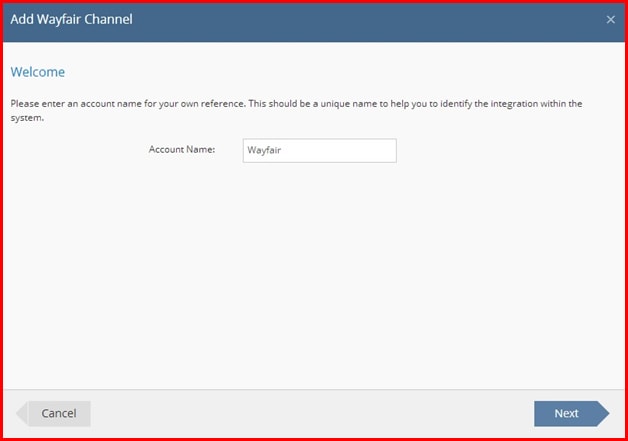Click the Add Wayfair Channel title
Image resolution: width=628 pixels, height=441 pixels.
[x=71, y=19]
